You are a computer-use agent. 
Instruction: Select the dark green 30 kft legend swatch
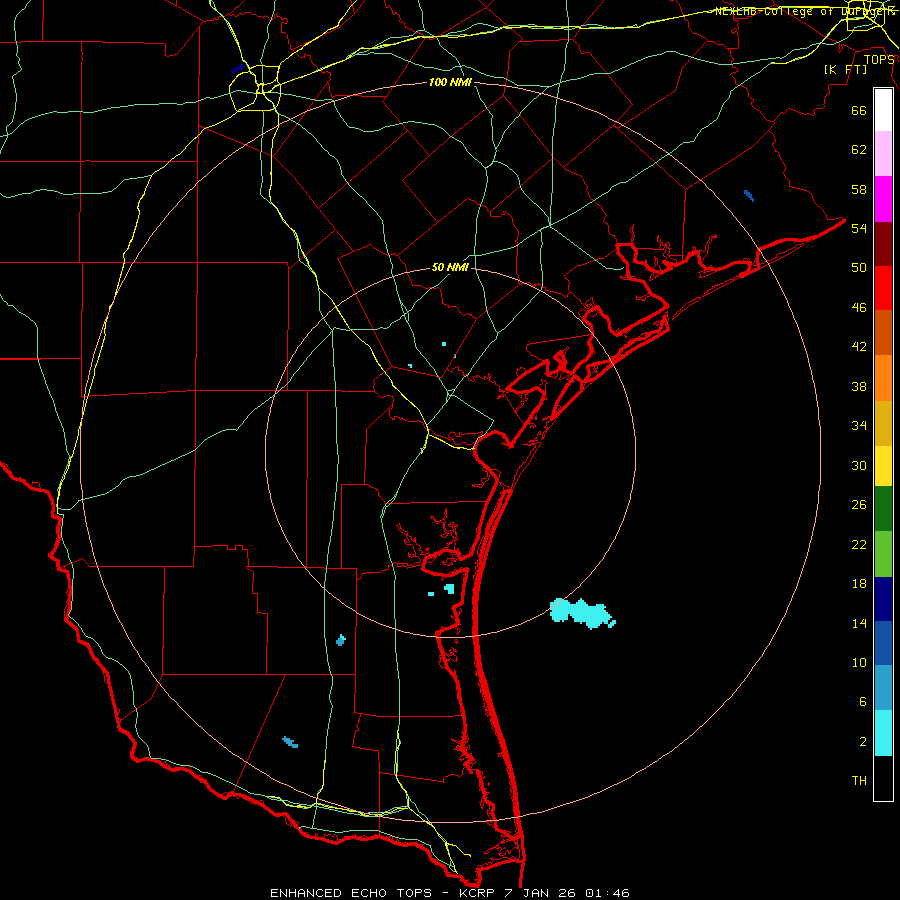(883, 509)
